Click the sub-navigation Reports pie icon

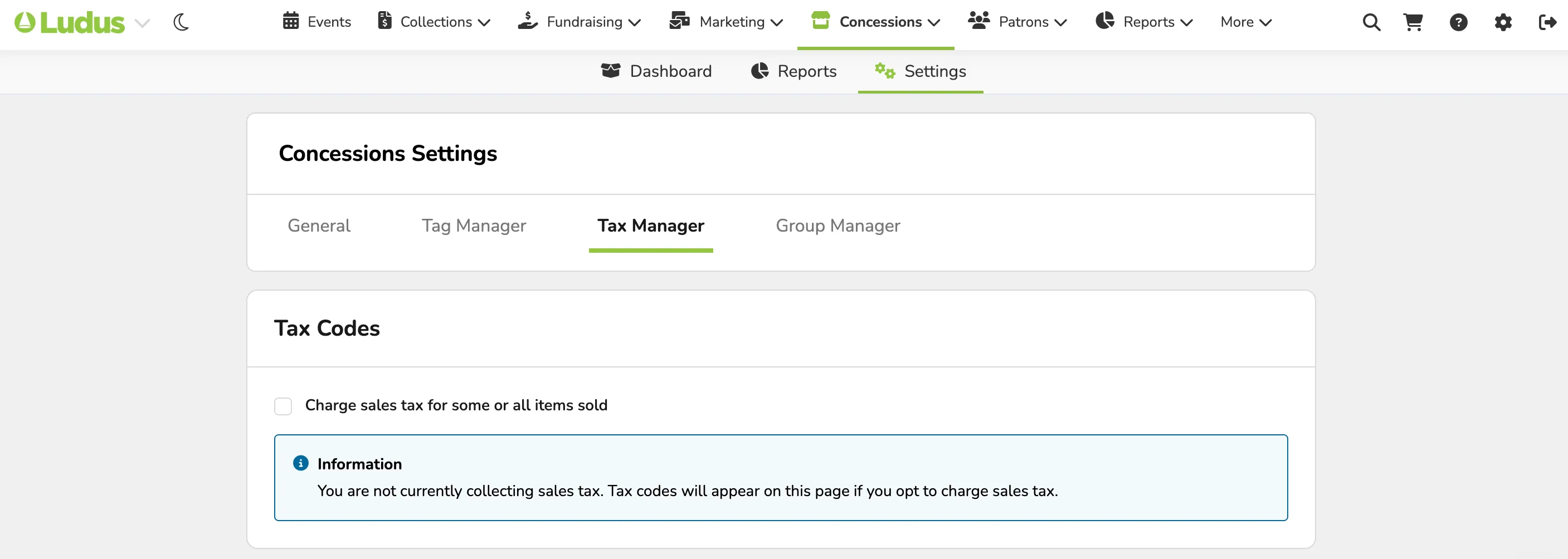click(759, 71)
